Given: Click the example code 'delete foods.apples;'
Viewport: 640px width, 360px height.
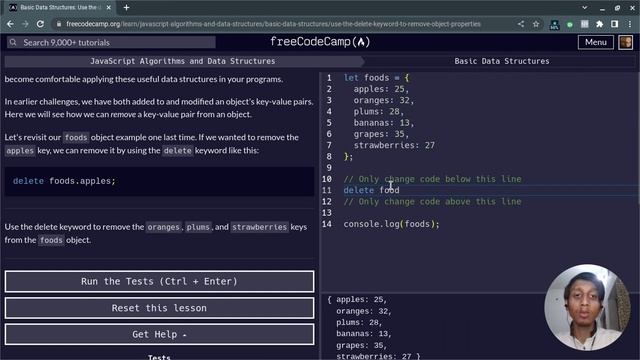Looking at the screenshot, I should pos(64,181).
